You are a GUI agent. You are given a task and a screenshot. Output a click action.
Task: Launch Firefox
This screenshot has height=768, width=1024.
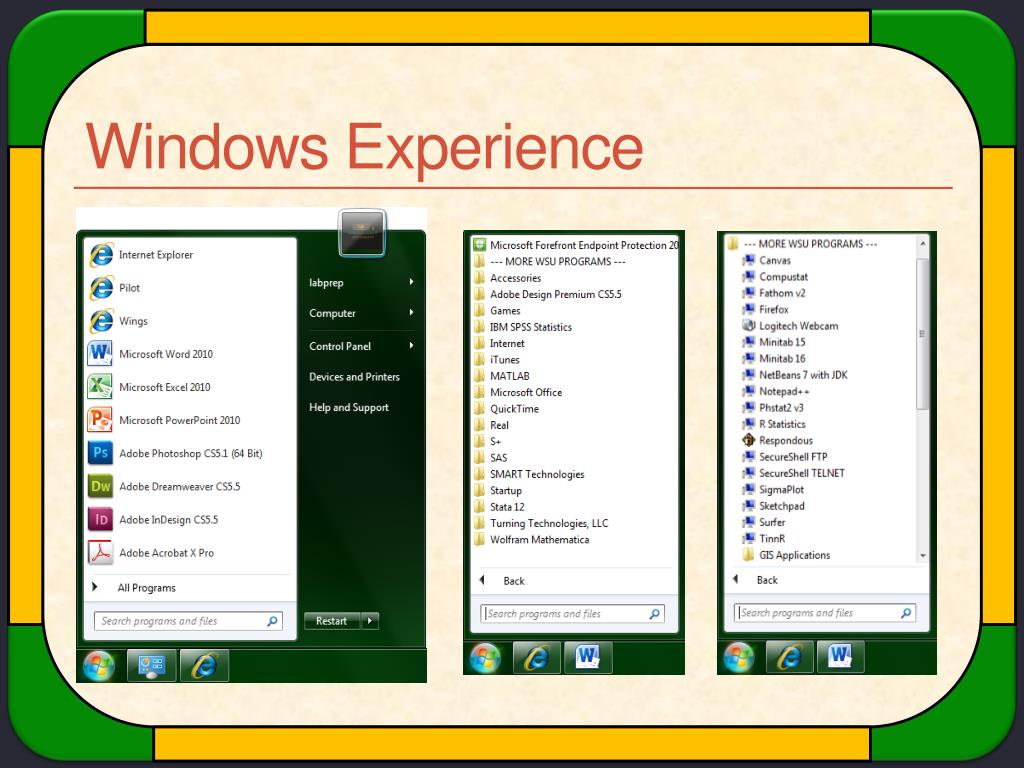766,310
